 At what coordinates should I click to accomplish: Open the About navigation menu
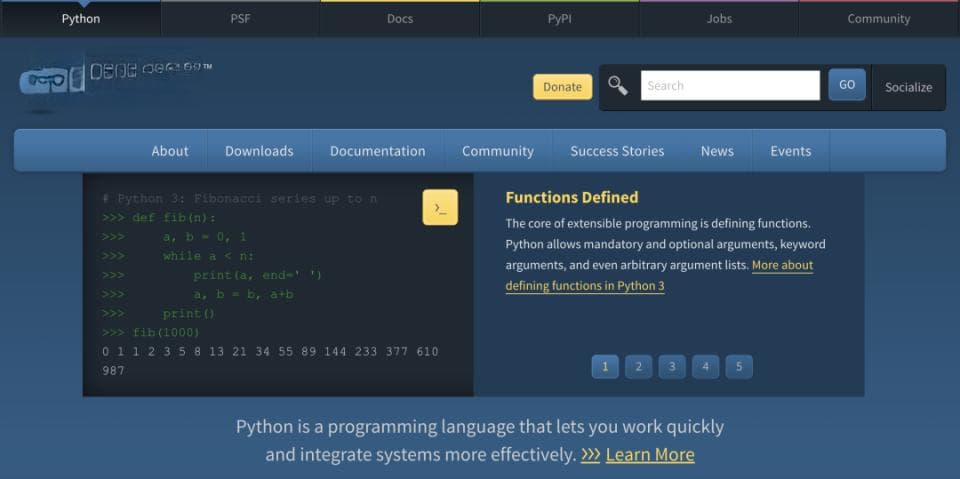point(170,151)
